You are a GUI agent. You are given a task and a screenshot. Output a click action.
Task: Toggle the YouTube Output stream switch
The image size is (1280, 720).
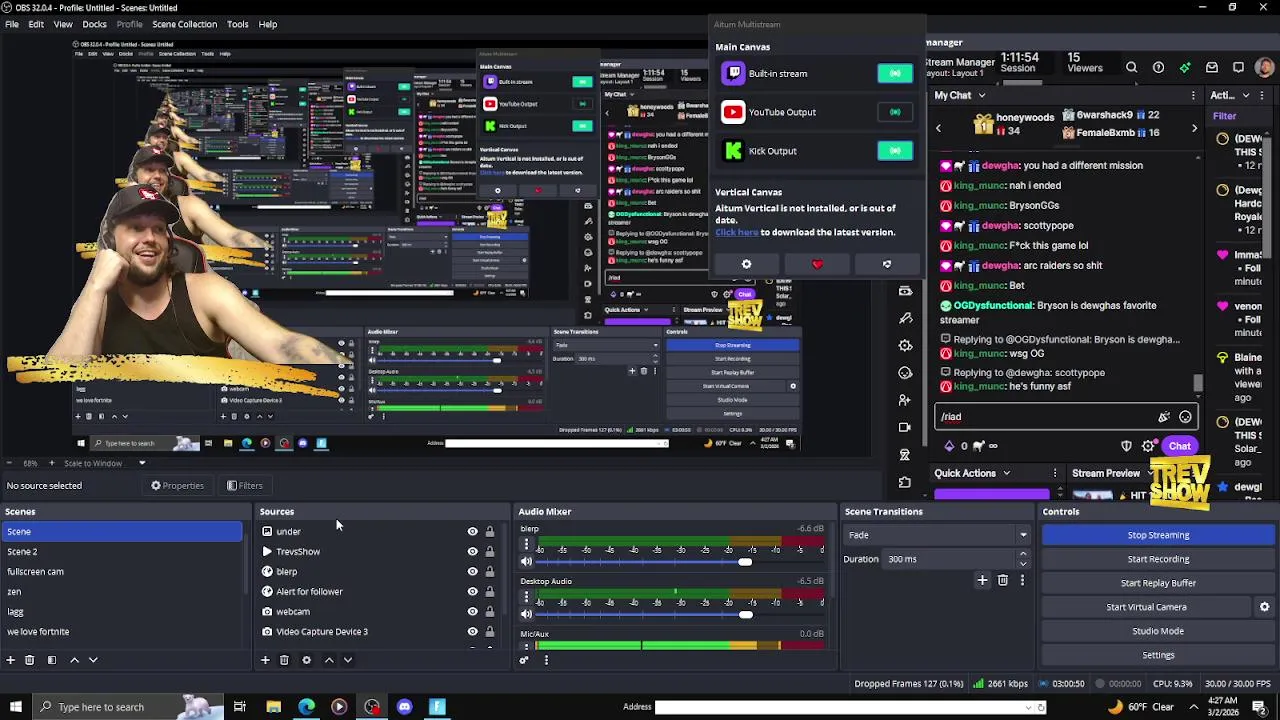pyautogui.click(x=895, y=112)
